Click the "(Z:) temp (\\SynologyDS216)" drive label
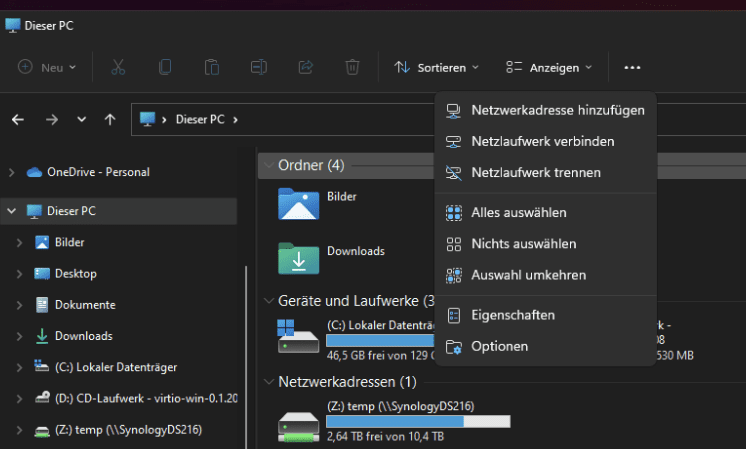This screenshot has width=746, height=449. click(x=401, y=406)
